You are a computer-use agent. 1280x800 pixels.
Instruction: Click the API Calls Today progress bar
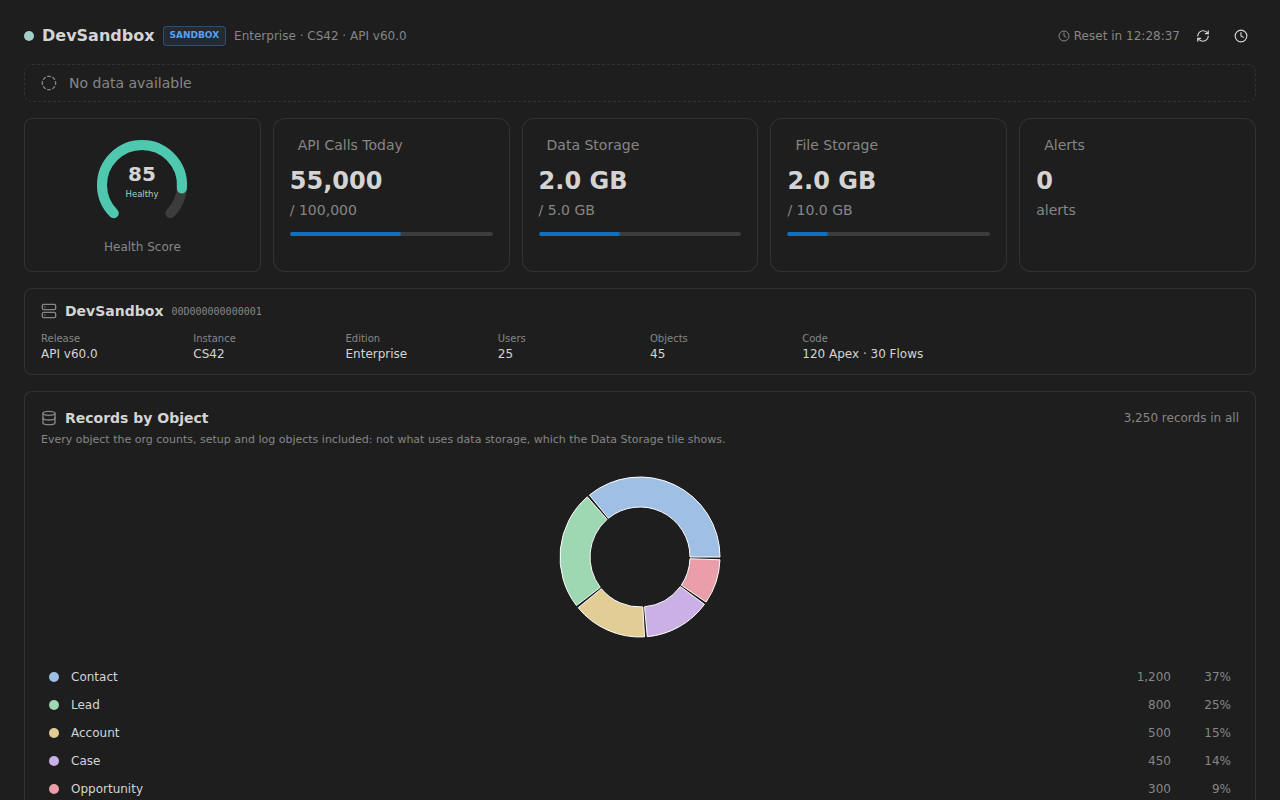[391, 234]
